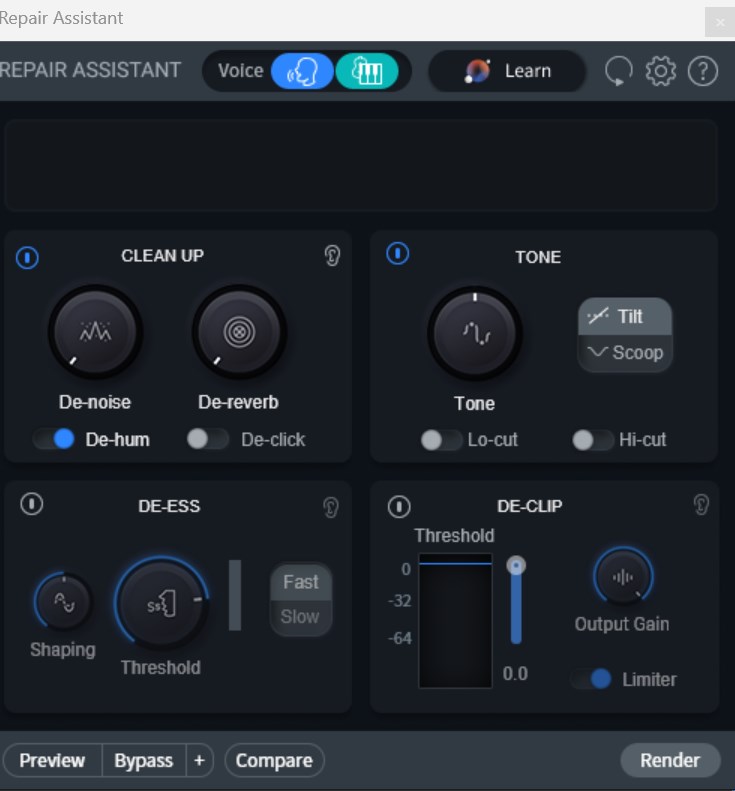Disable the De-hum switch
The height and width of the screenshot is (791, 735).
tap(55, 439)
